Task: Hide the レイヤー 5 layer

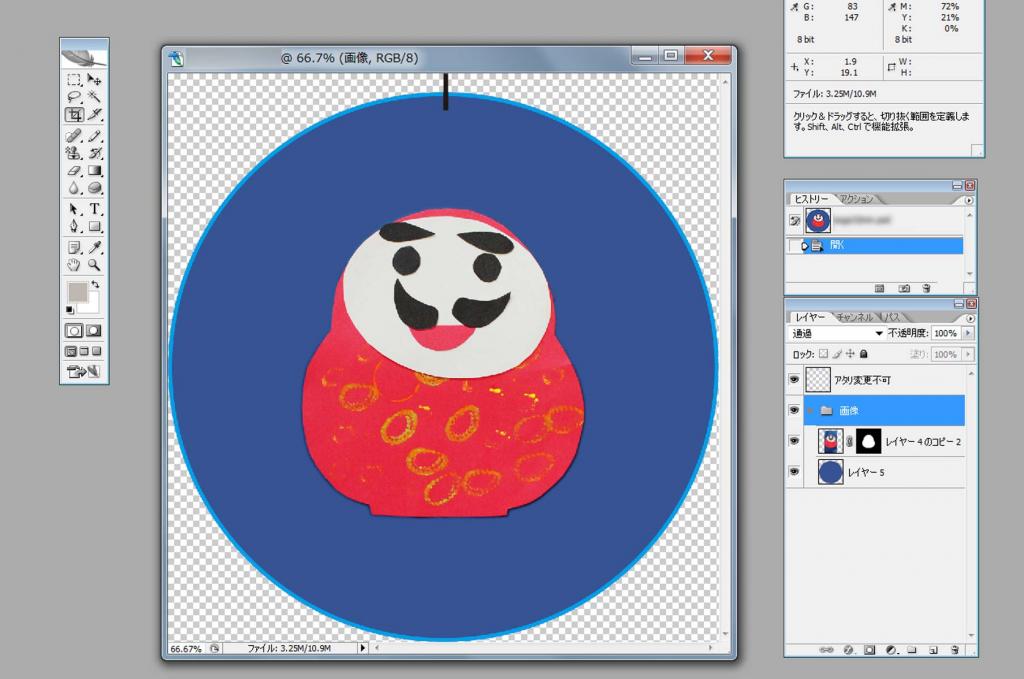Action: 795,472
